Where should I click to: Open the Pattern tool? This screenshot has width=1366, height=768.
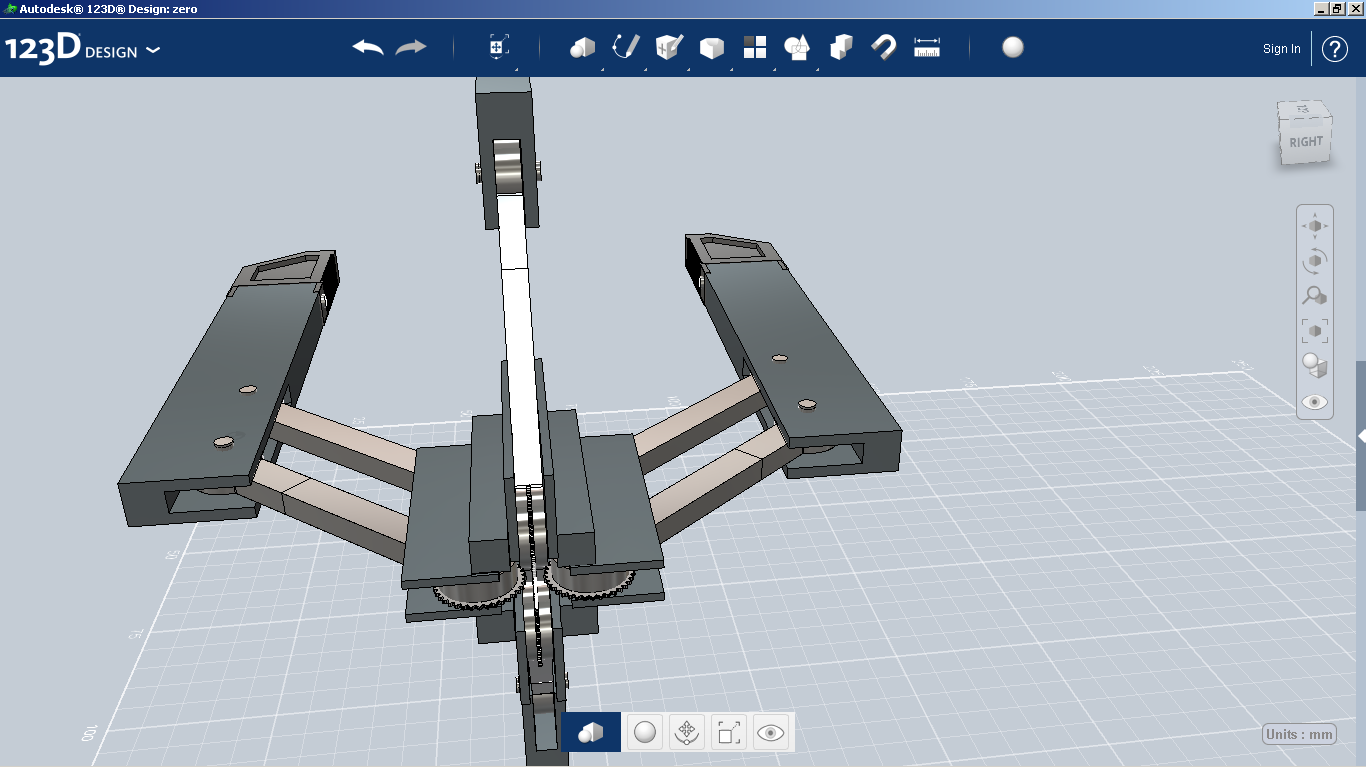pos(755,47)
